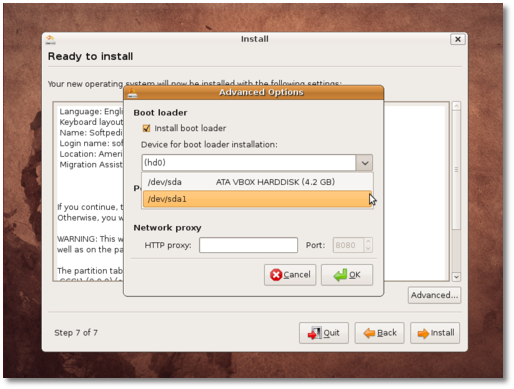Image resolution: width=514 pixels, height=389 pixels.
Task: Click the Quit button's exit door icon
Action: click(x=314, y=333)
